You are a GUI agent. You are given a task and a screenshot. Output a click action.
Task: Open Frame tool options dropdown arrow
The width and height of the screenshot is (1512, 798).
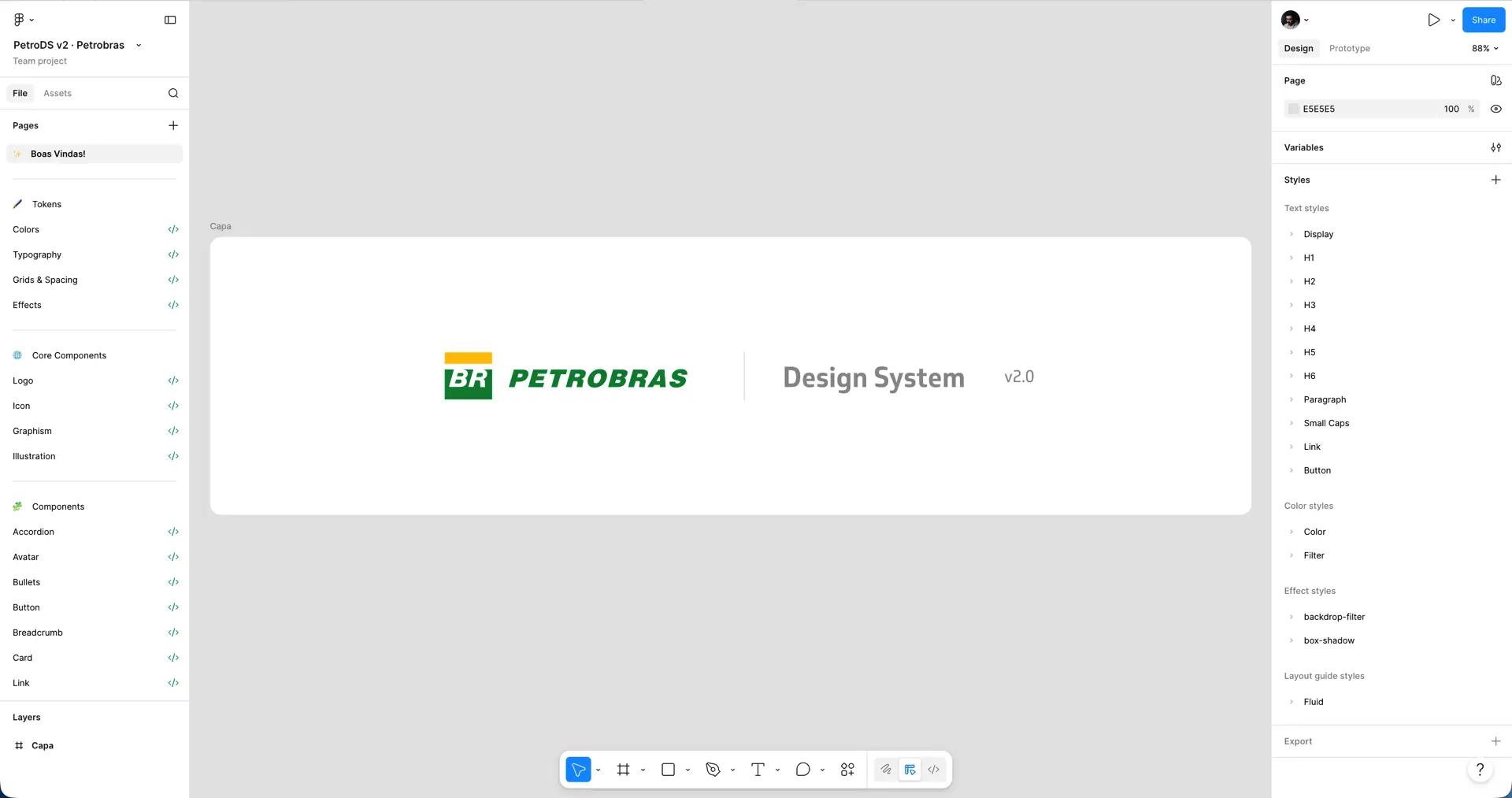[643, 770]
